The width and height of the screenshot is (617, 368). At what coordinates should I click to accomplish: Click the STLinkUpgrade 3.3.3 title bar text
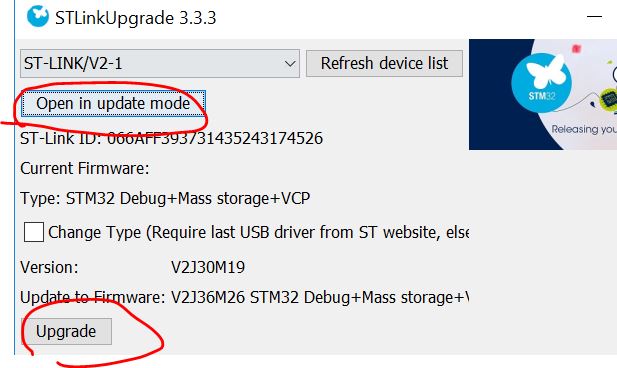136,18
